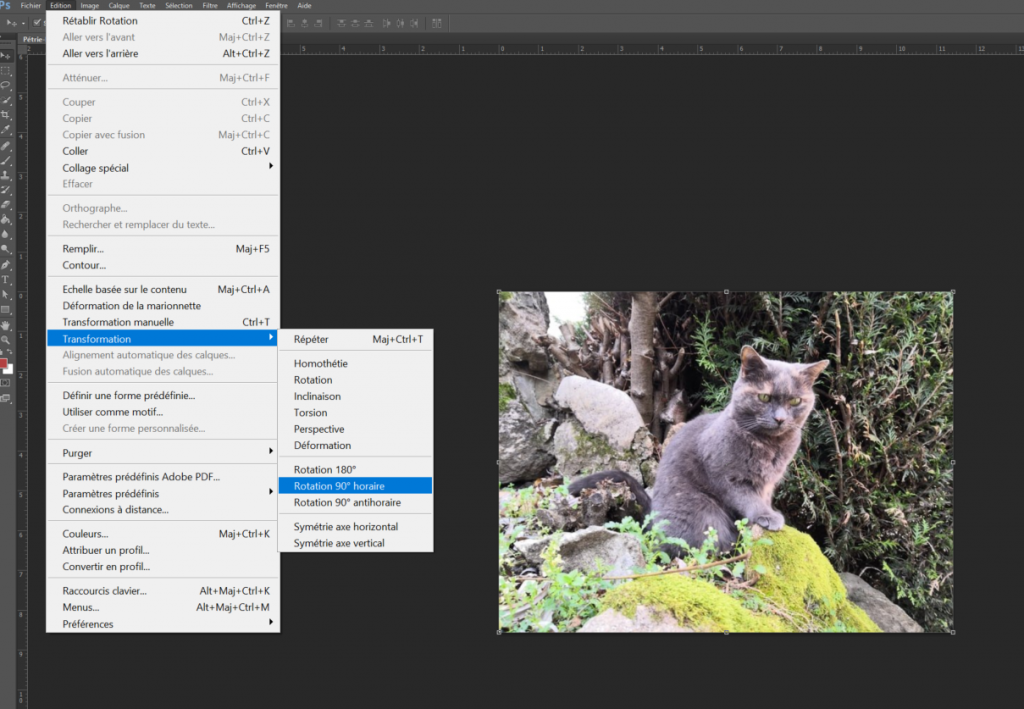Image resolution: width=1024 pixels, height=709 pixels.
Task: Select the Hand tool
Action: click(x=6, y=325)
